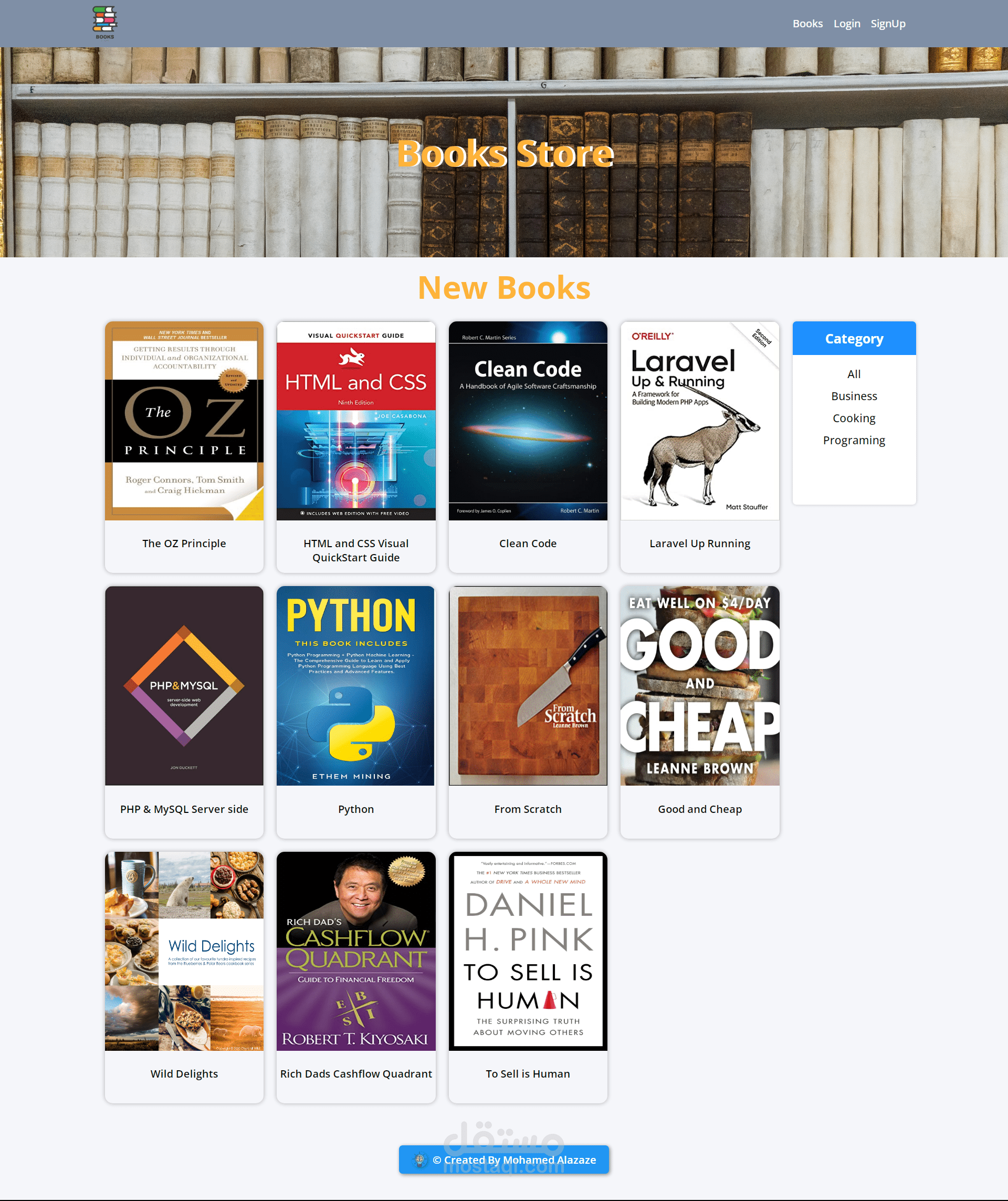Select the Business category
Viewport: 1008px width, 1201px height.
pos(854,396)
